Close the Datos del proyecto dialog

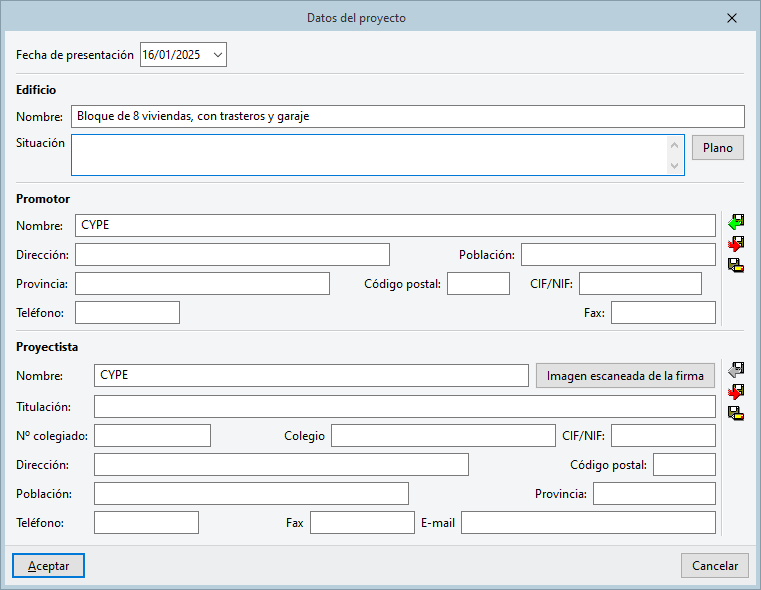point(732,18)
